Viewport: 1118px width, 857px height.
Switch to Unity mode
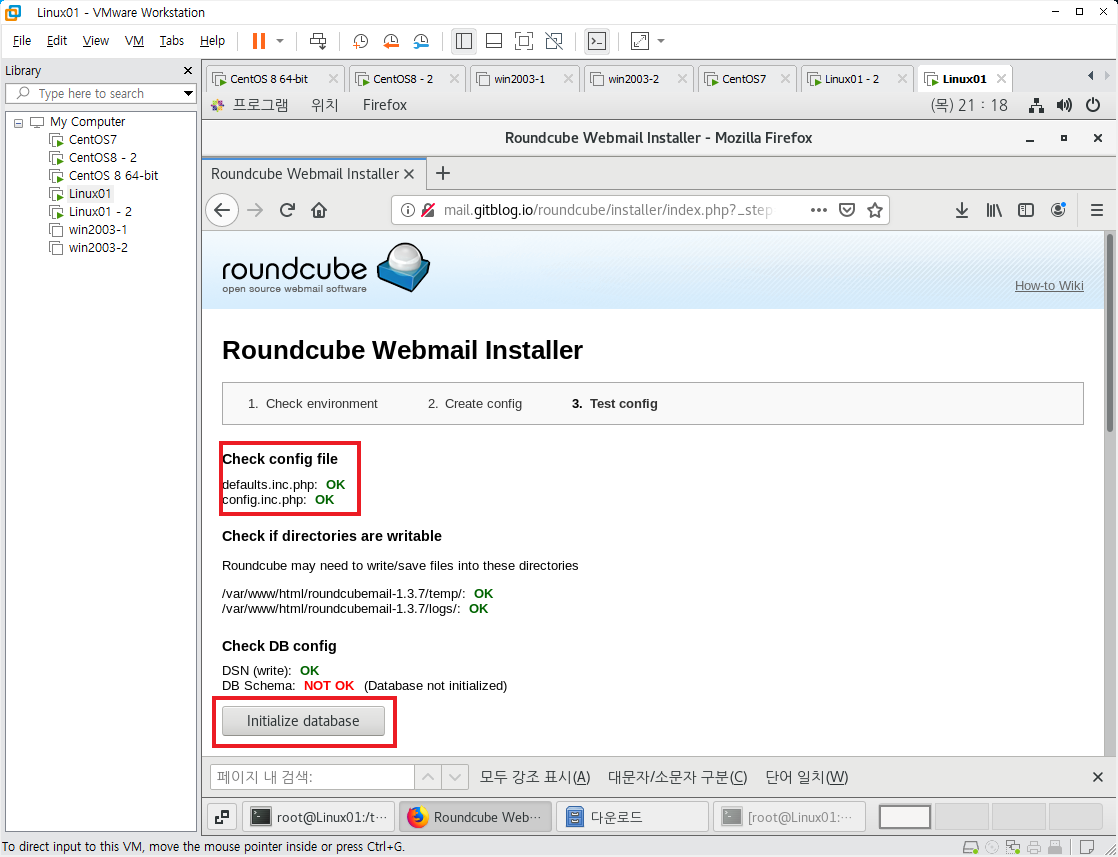click(554, 41)
